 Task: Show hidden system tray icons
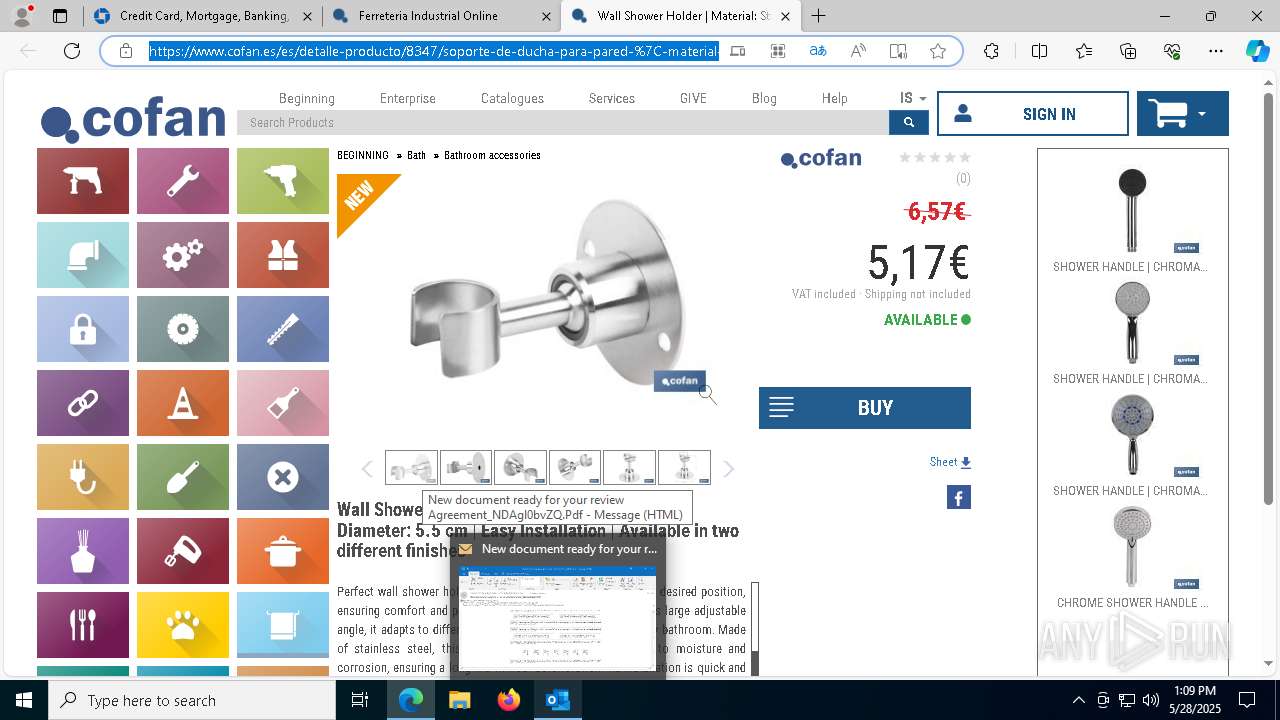[1078, 700]
